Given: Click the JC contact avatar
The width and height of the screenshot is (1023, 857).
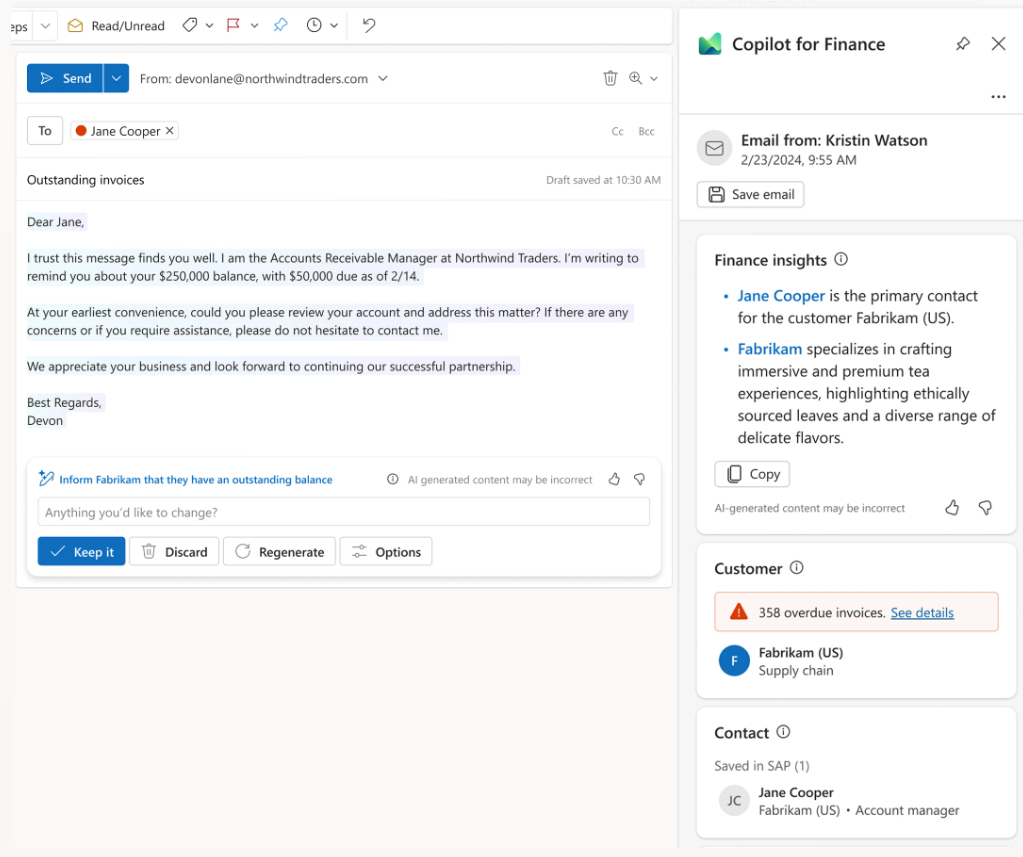Looking at the screenshot, I should [x=734, y=800].
